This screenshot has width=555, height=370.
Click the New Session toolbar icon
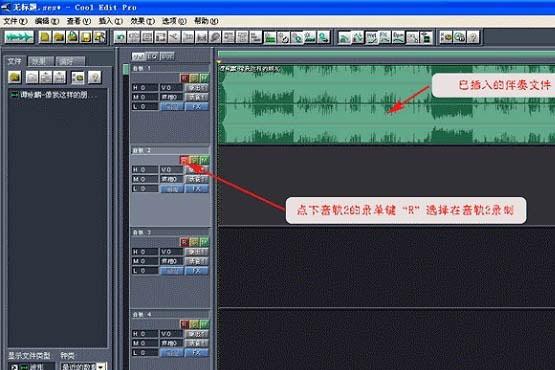click(45, 37)
